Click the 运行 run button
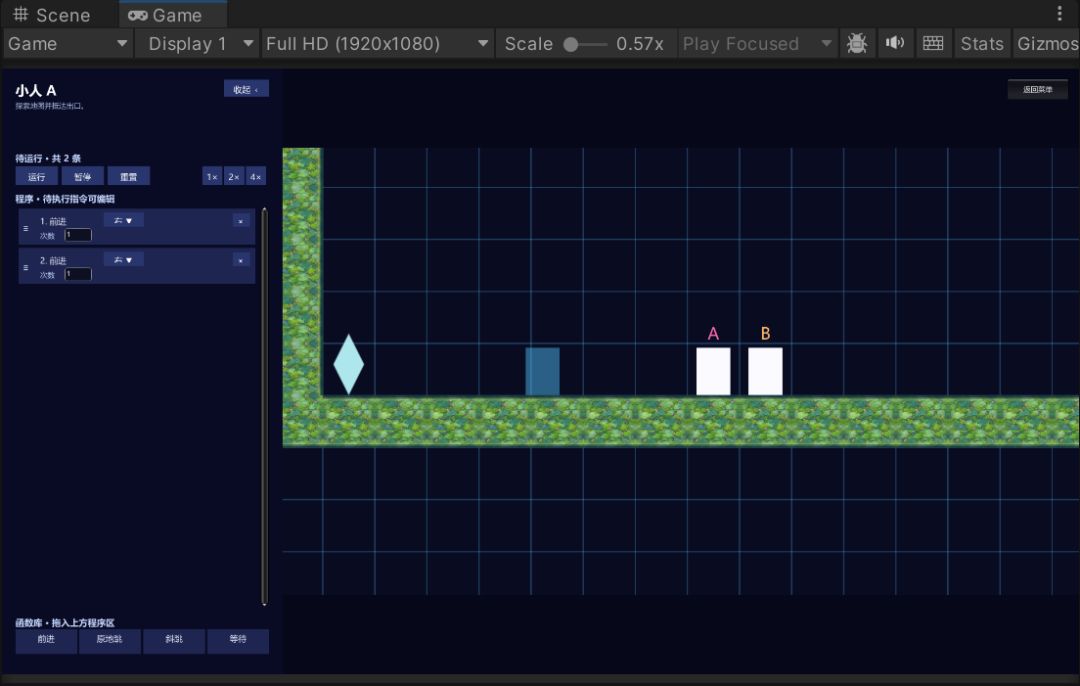1080x686 pixels. (37, 176)
